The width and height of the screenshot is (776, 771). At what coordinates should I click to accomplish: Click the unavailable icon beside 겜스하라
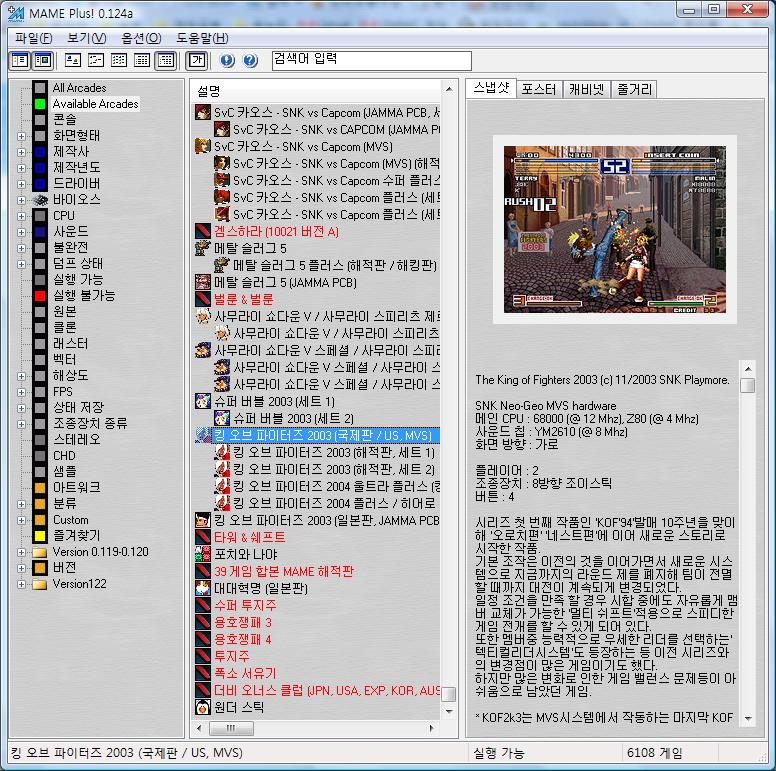point(203,231)
